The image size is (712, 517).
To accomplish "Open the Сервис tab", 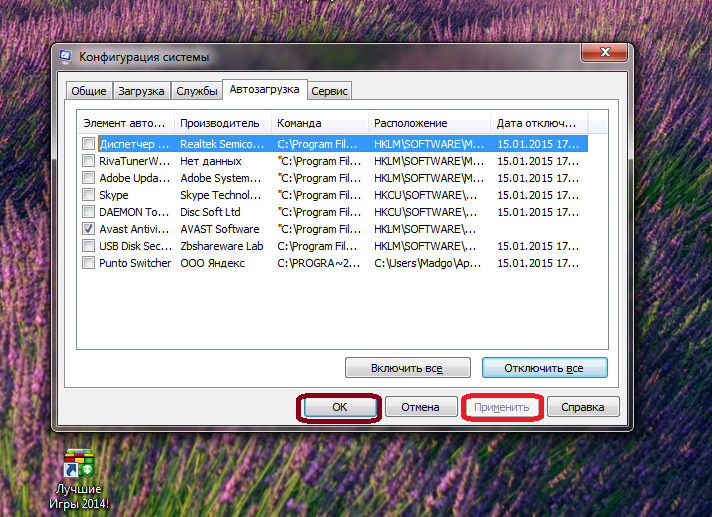I will click(329, 91).
